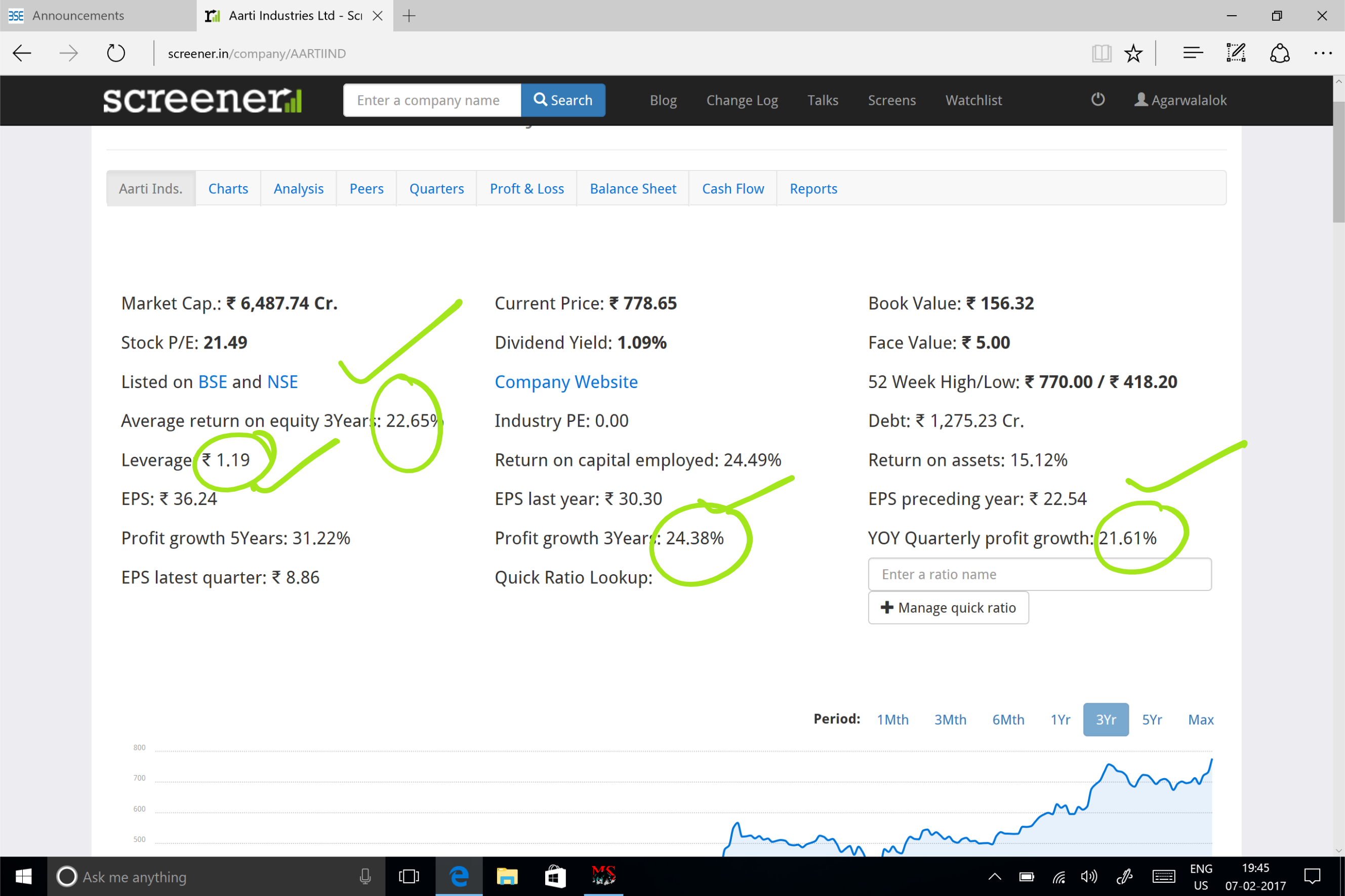Click the browser back arrow
This screenshot has width=1345, height=896.
pyautogui.click(x=22, y=53)
